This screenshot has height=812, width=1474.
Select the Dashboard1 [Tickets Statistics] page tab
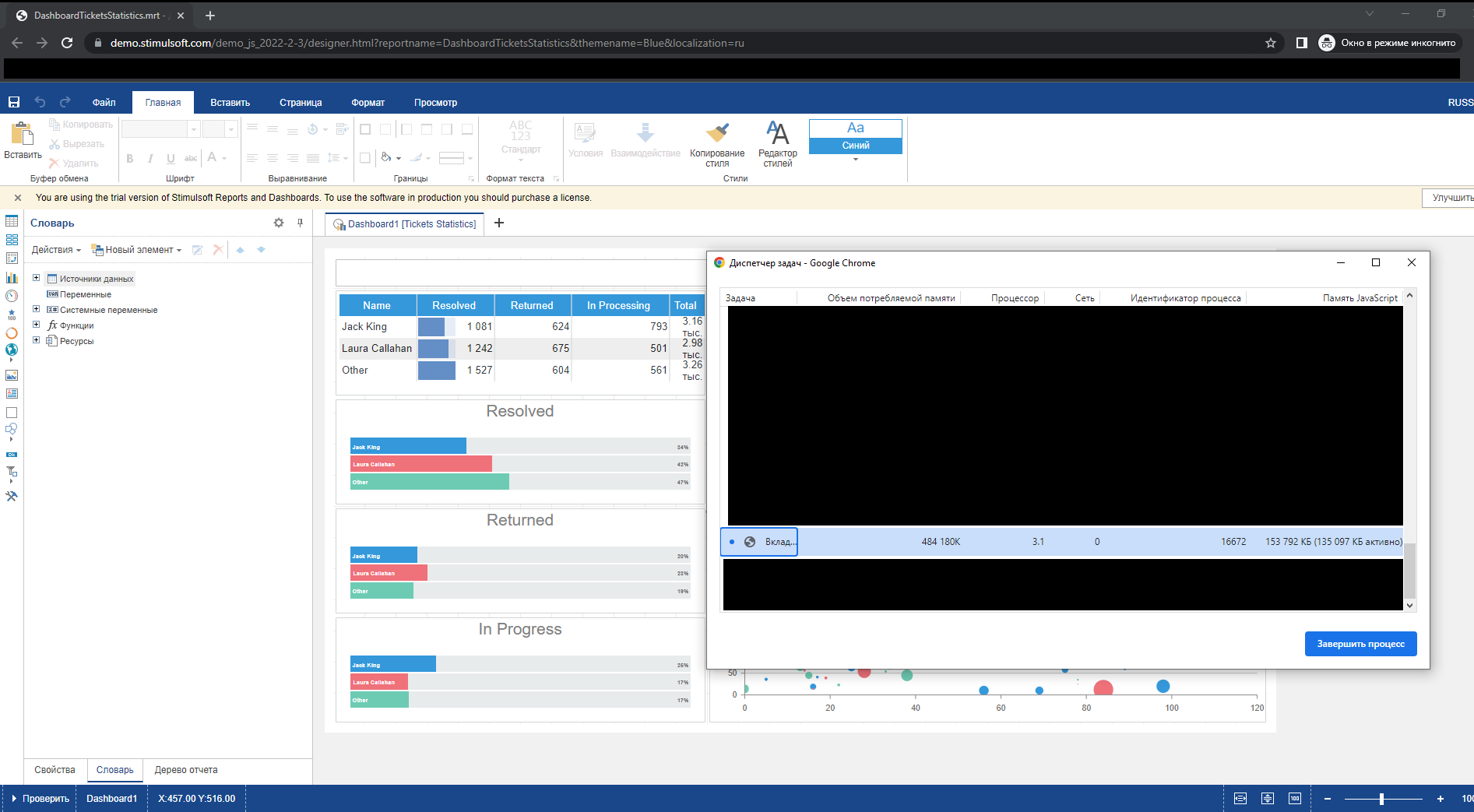click(x=405, y=224)
